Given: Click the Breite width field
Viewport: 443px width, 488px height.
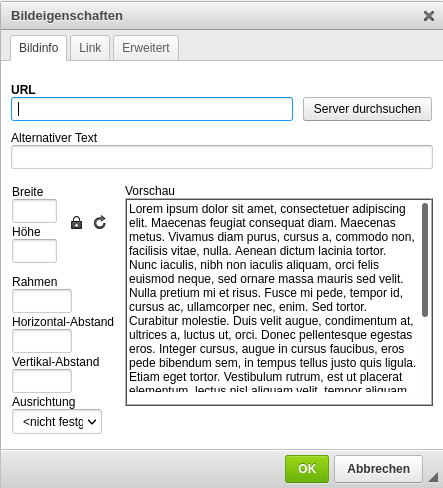Looking at the screenshot, I should click(x=34, y=211).
